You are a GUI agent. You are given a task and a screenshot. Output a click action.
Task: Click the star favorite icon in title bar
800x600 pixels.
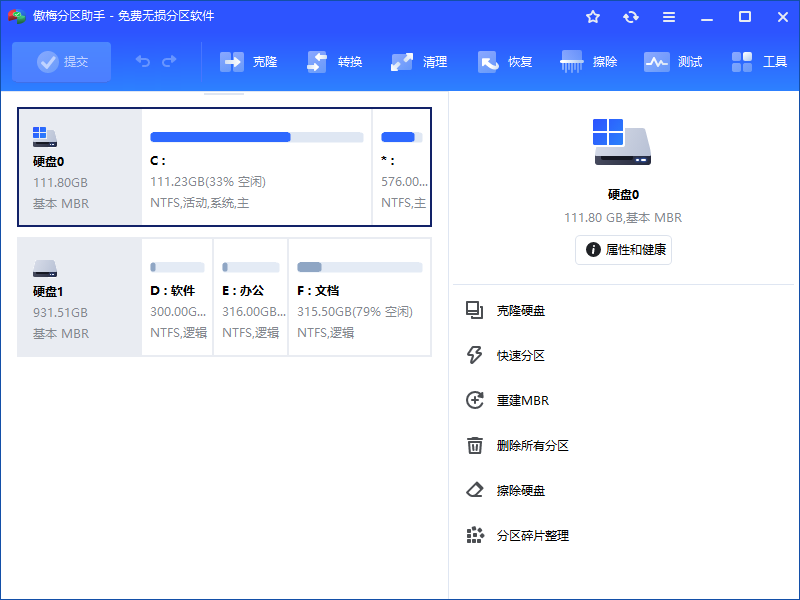[593, 16]
